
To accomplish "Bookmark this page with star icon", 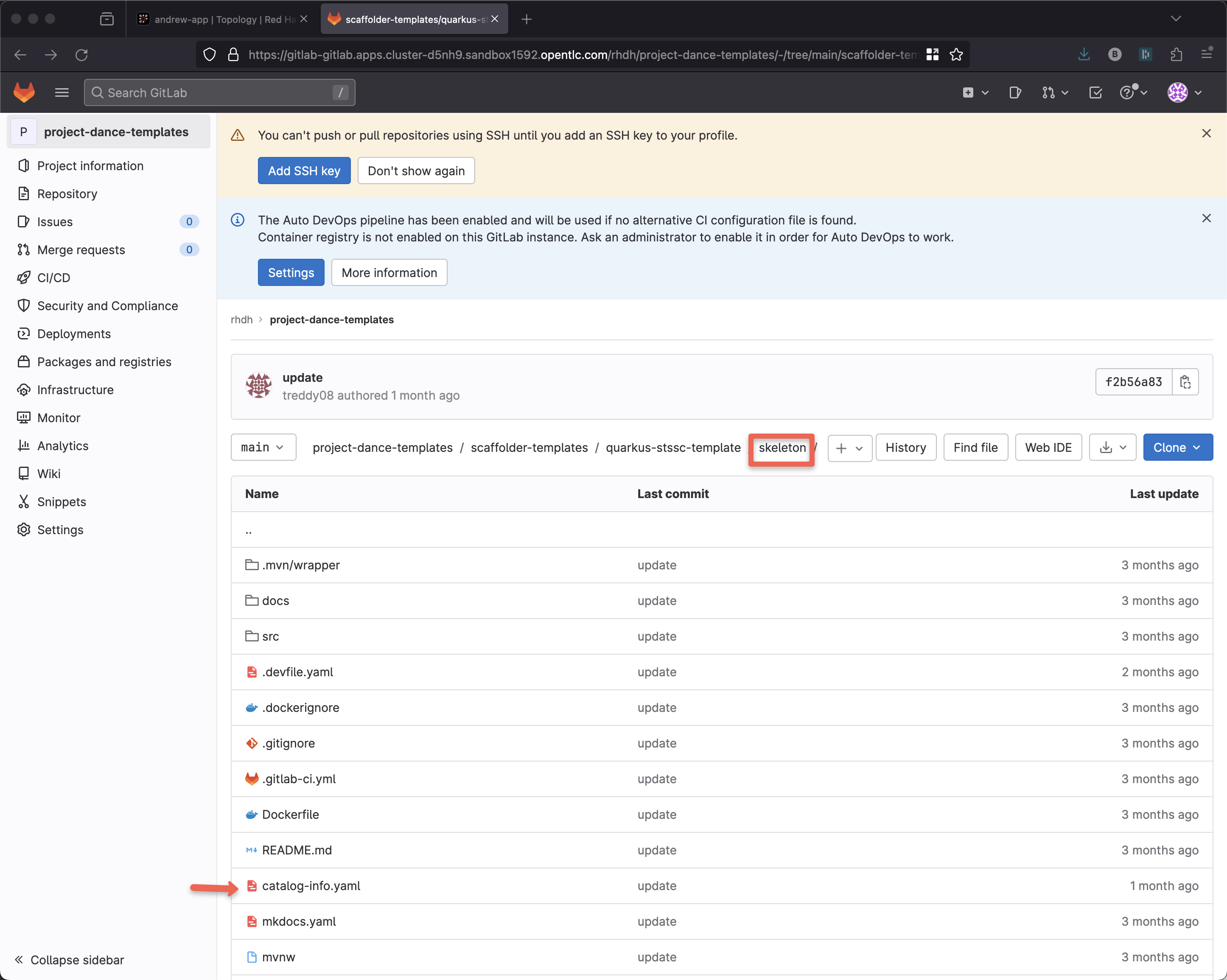I will click(x=956, y=55).
